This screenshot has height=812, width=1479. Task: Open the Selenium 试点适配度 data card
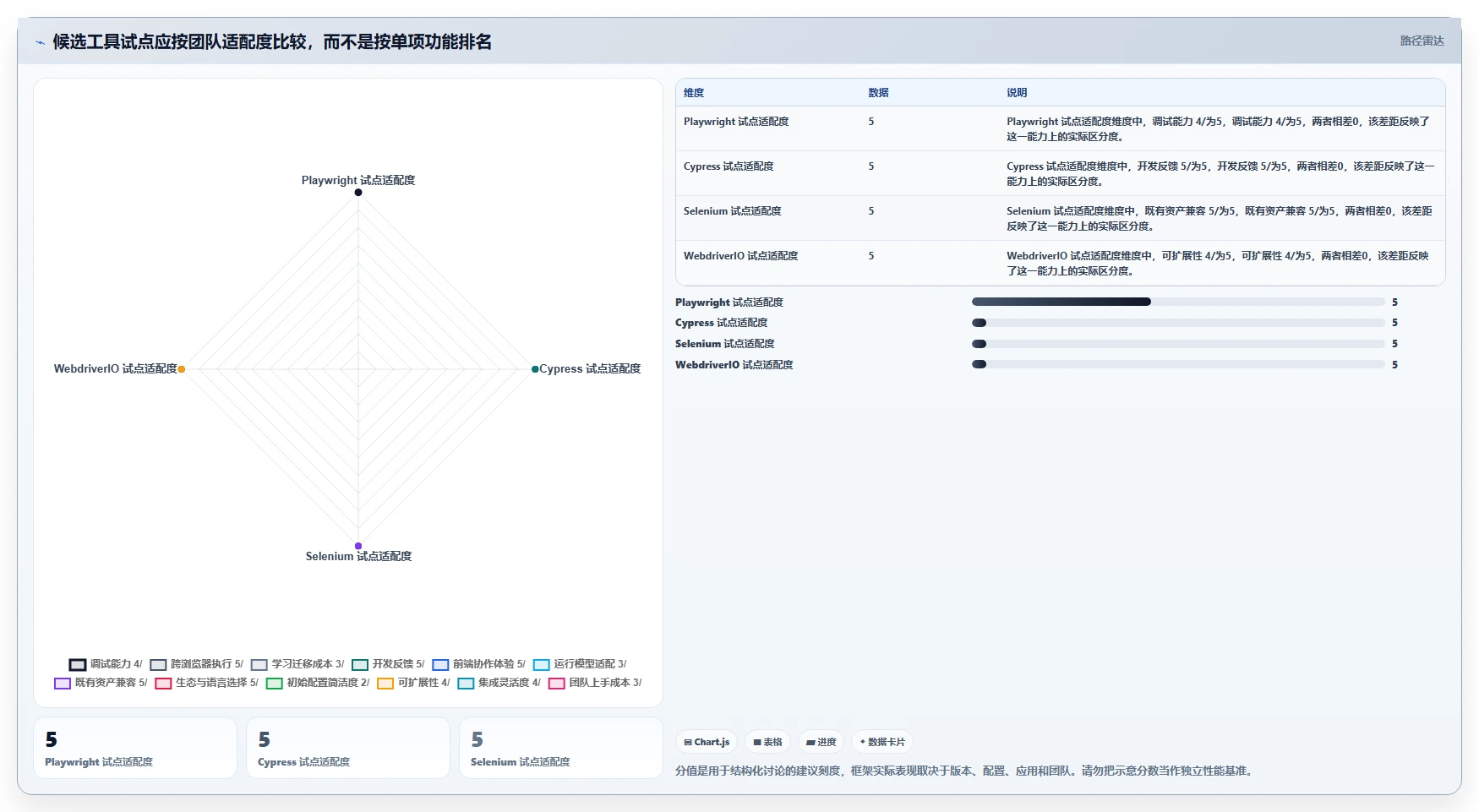click(x=561, y=748)
